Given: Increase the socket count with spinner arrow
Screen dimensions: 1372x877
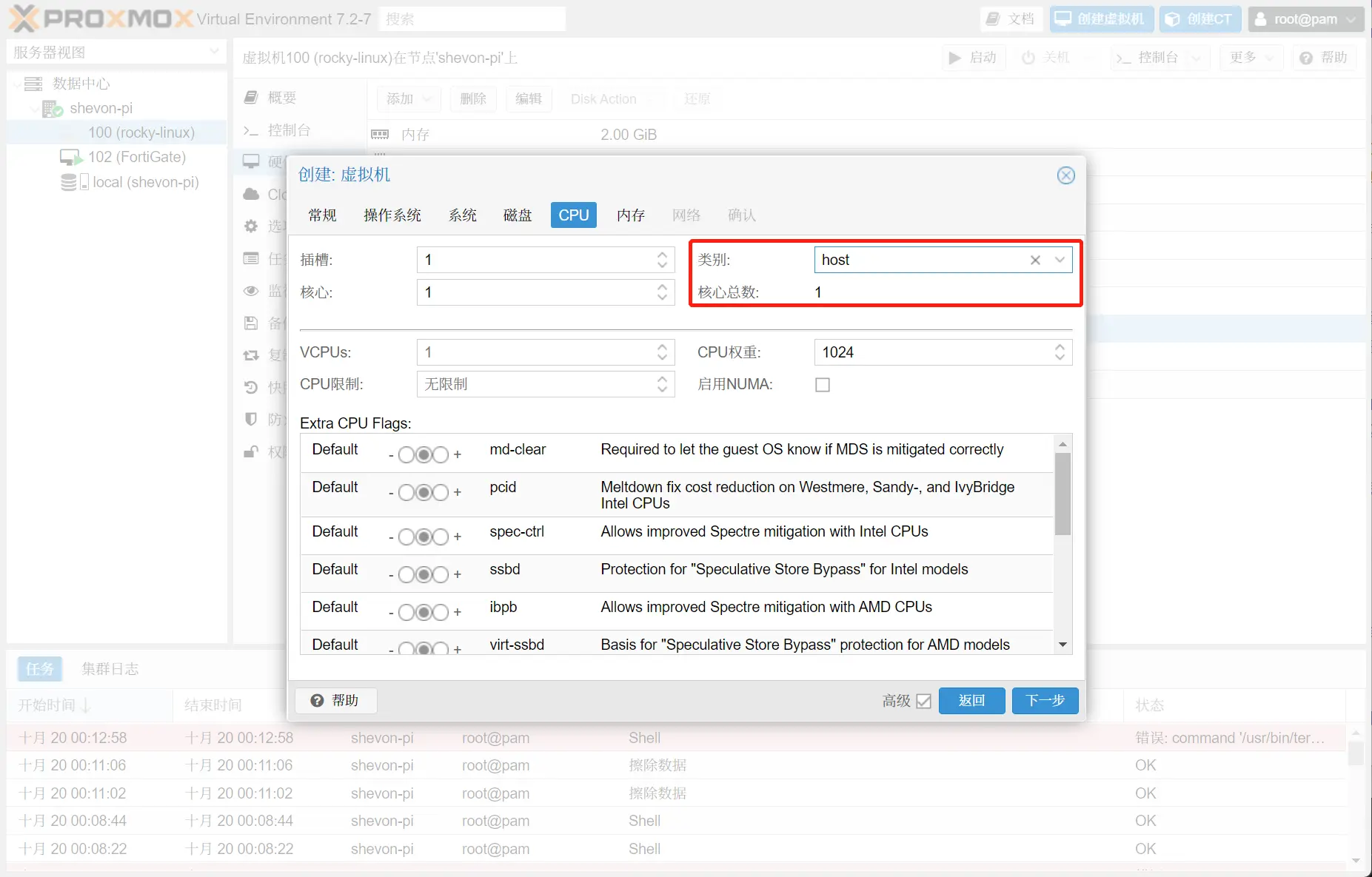Looking at the screenshot, I should (662, 255).
